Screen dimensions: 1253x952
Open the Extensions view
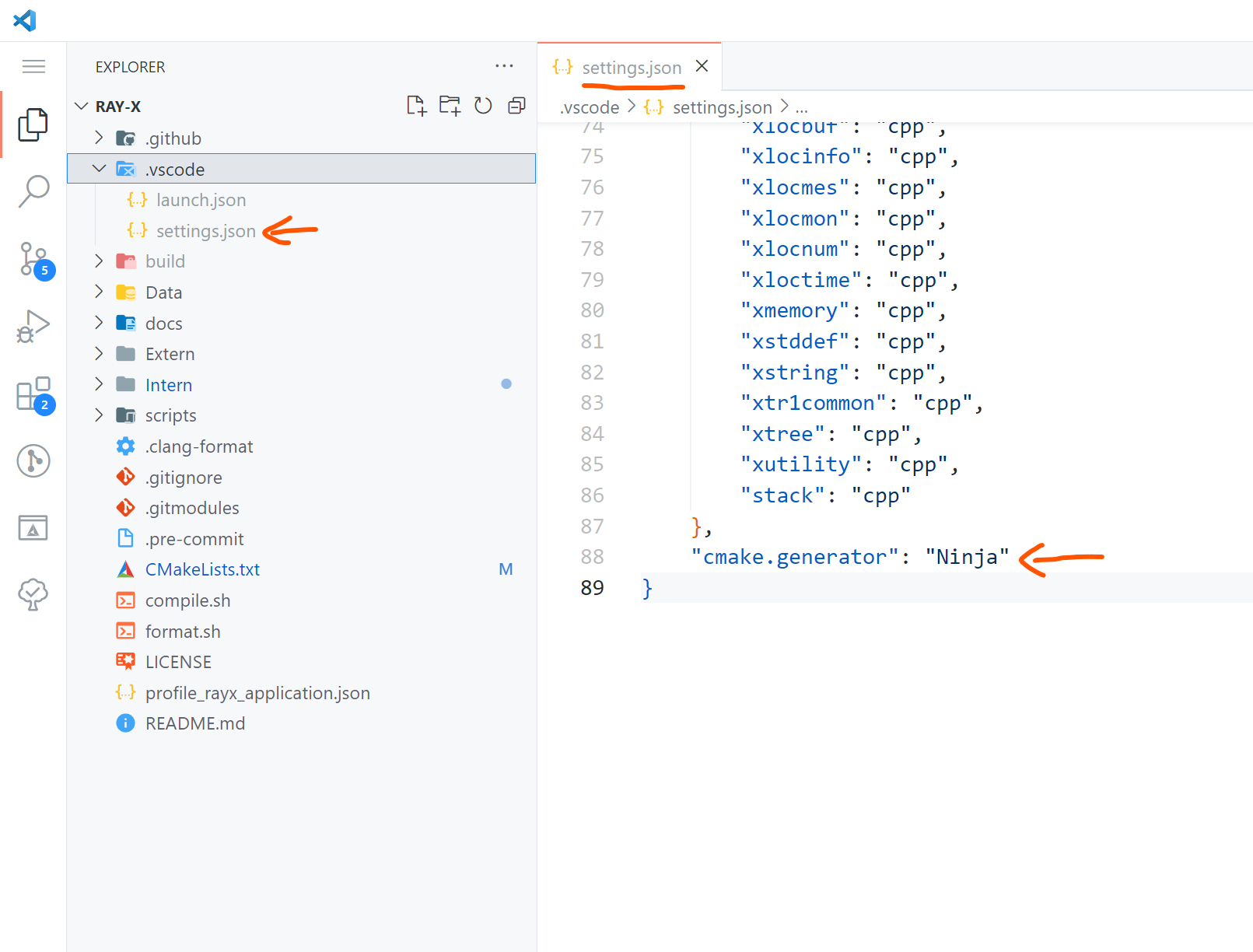33,394
